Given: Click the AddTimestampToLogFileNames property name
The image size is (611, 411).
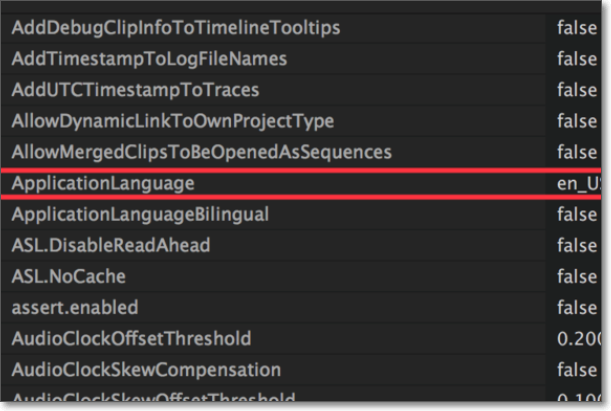Looking at the screenshot, I should point(149,59).
